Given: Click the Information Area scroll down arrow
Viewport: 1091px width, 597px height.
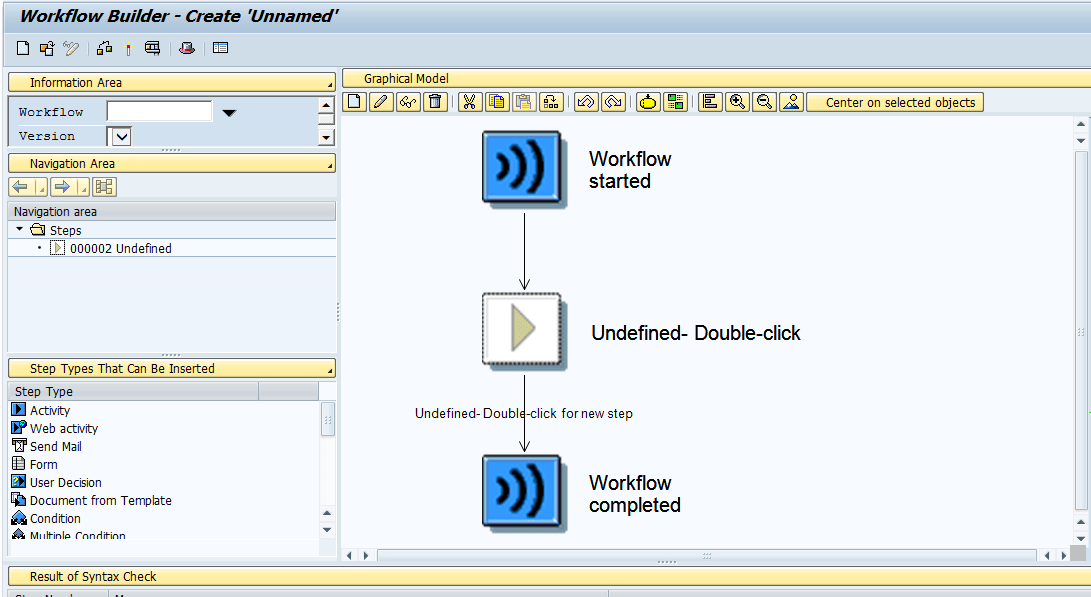Looking at the screenshot, I should coord(326,137).
